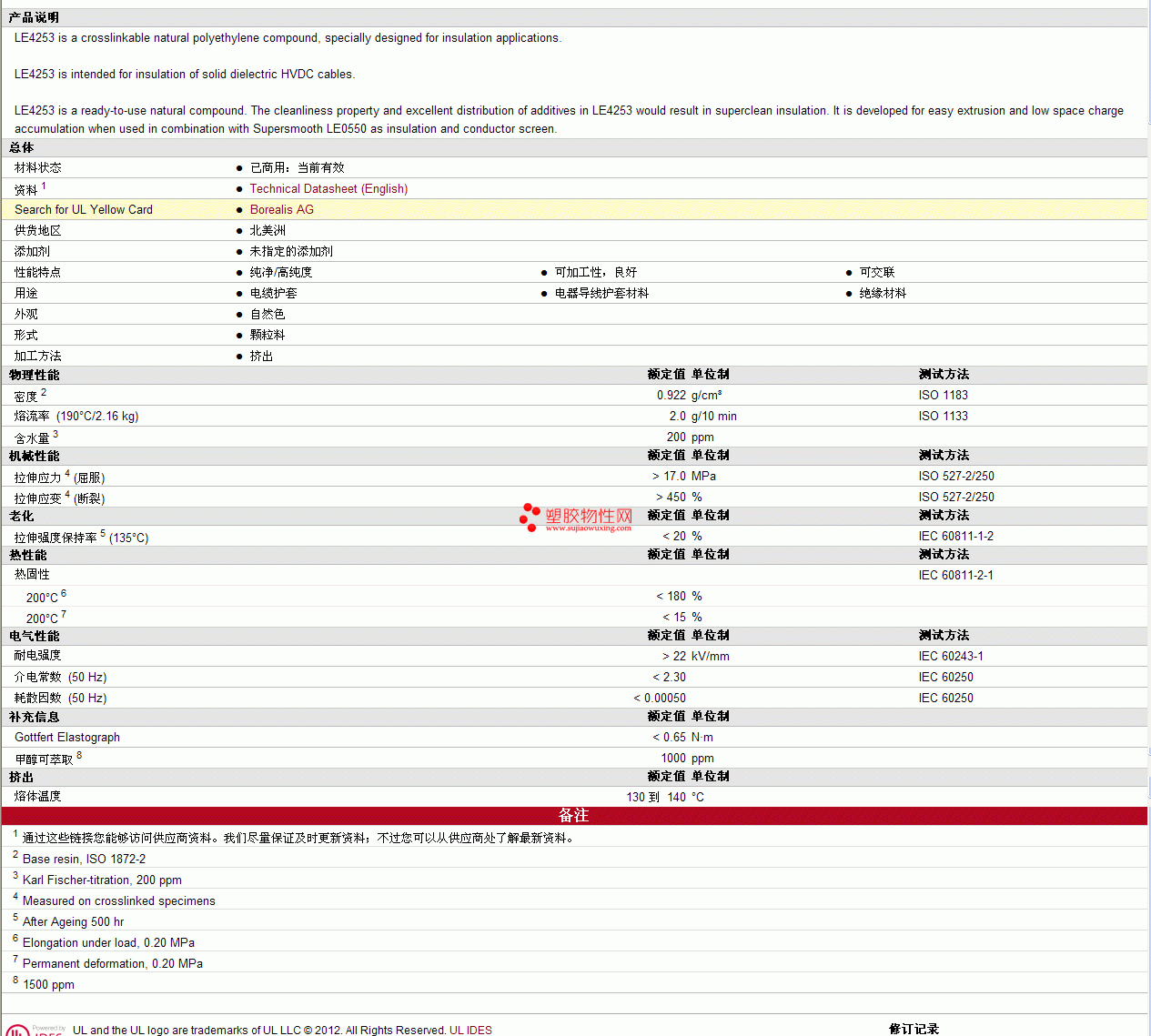
Task: Click the UL IDES footer link
Action: point(470,1030)
